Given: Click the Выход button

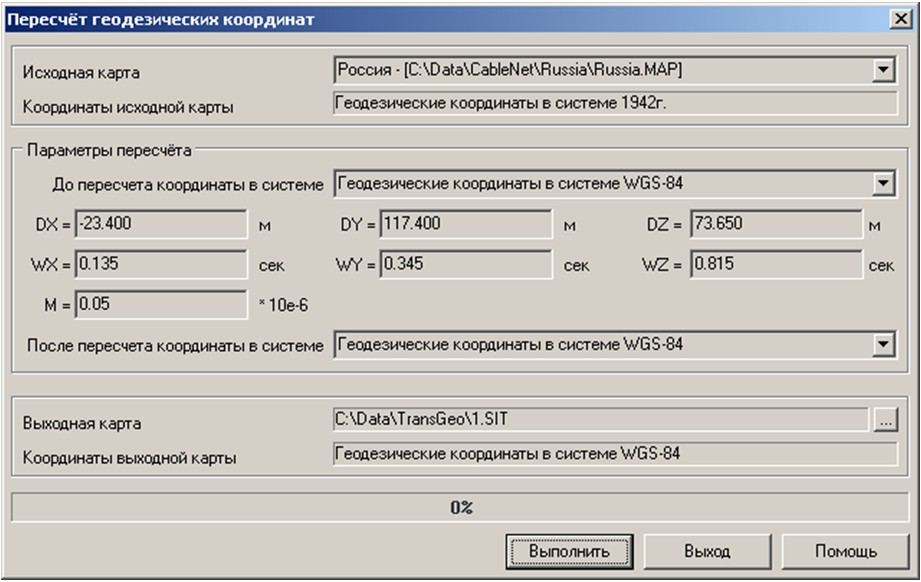Looking at the screenshot, I should [x=706, y=551].
